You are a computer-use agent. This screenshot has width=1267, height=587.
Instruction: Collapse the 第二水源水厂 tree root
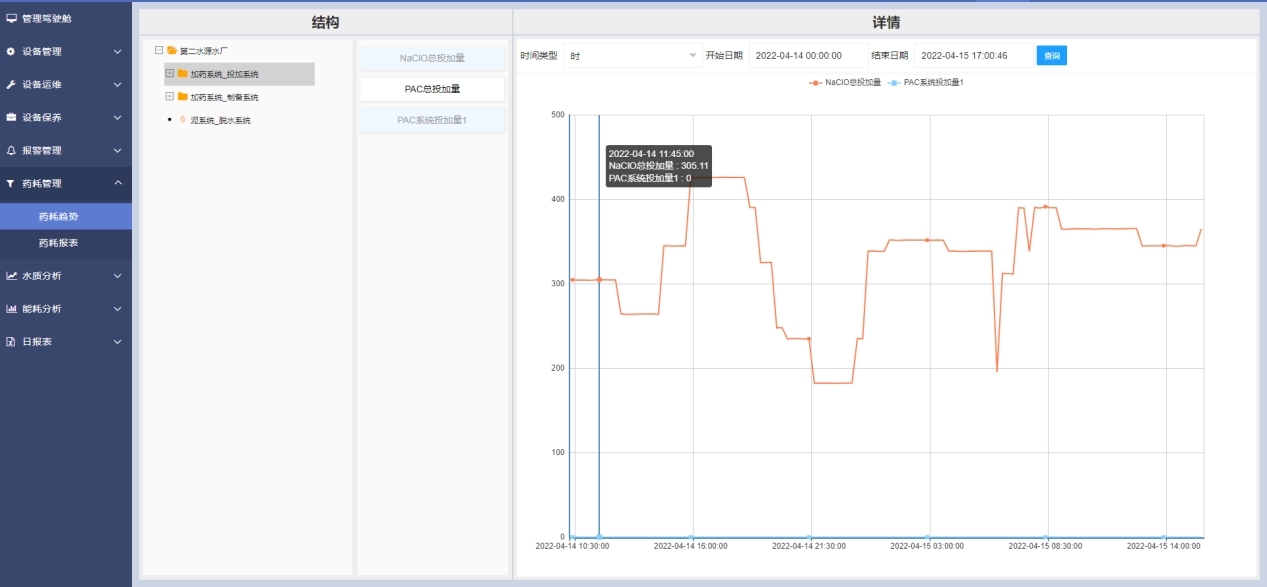click(159, 50)
